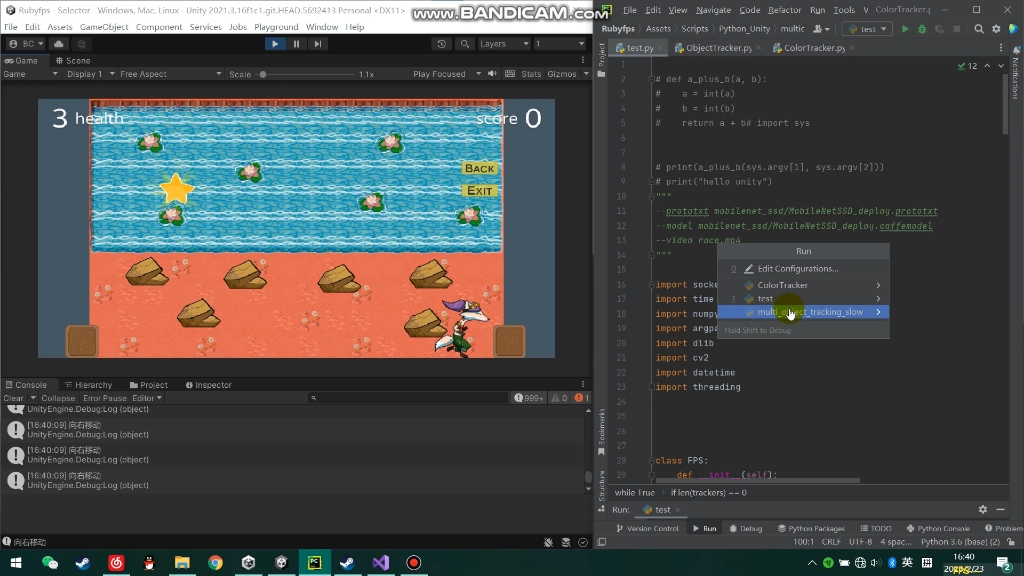
Task: Open PyCharm settings gear in Run panel
Action: [x=983, y=509]
